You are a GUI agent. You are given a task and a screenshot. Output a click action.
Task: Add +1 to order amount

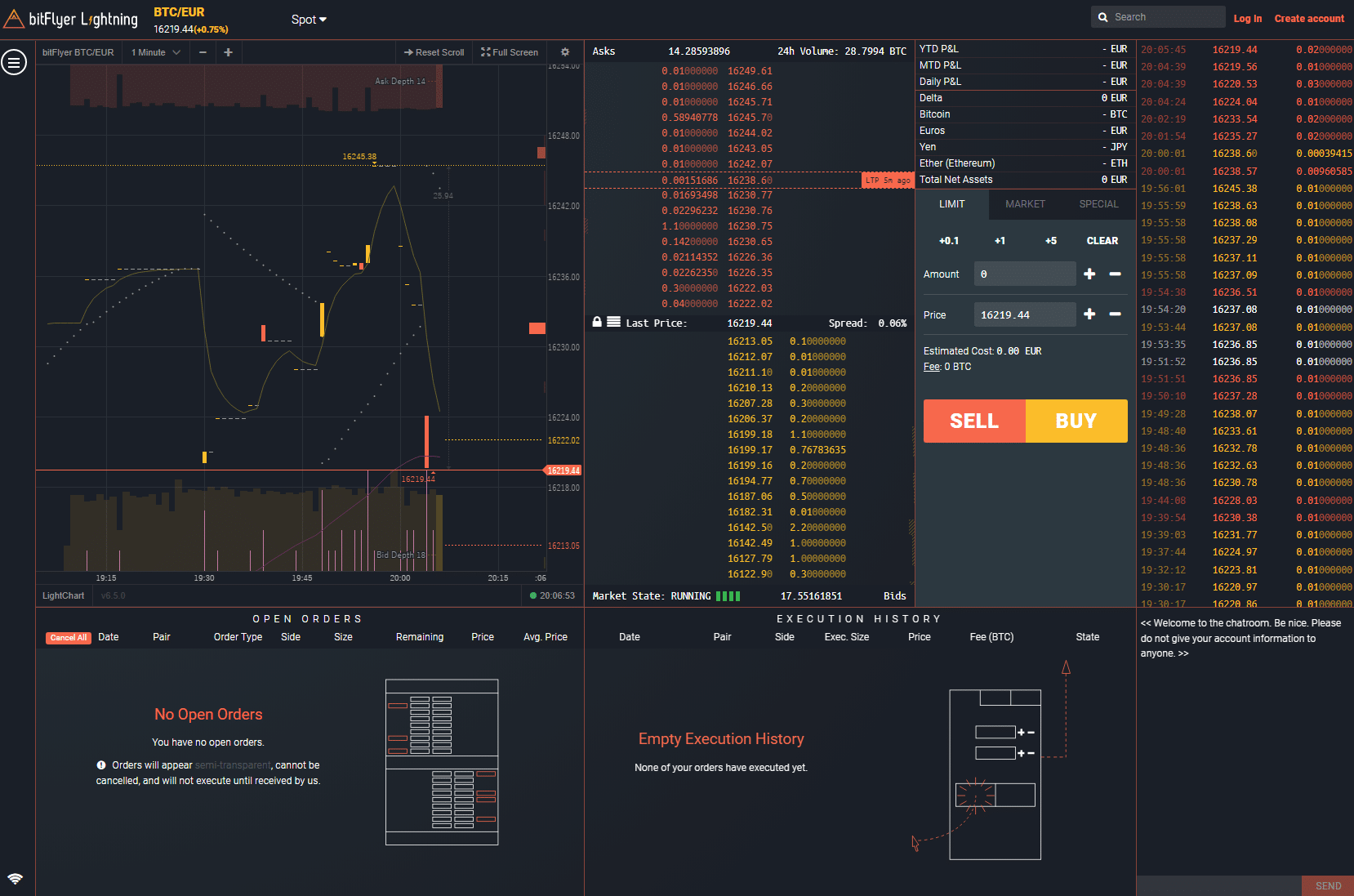[1000, 241]
